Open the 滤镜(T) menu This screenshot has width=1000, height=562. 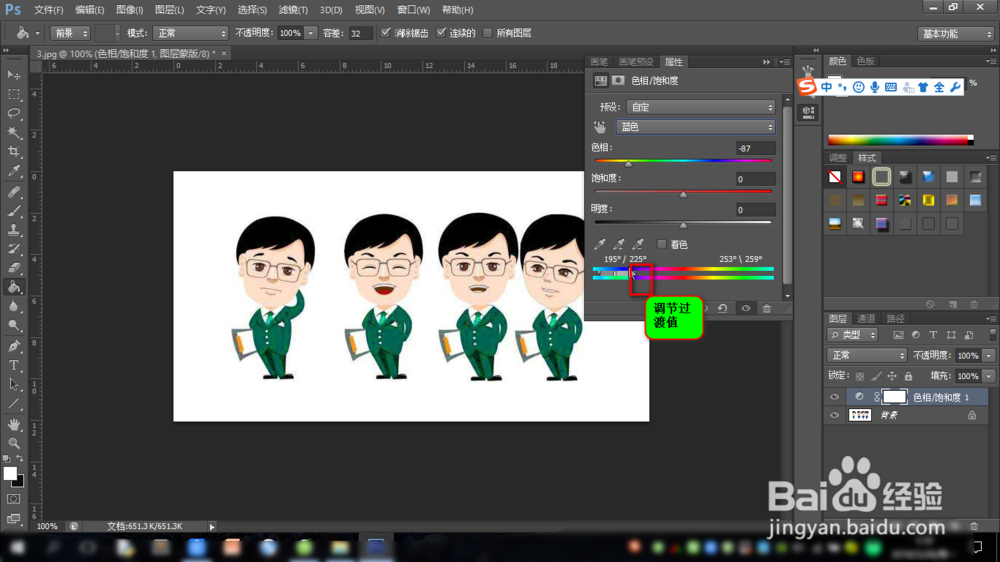293,10
